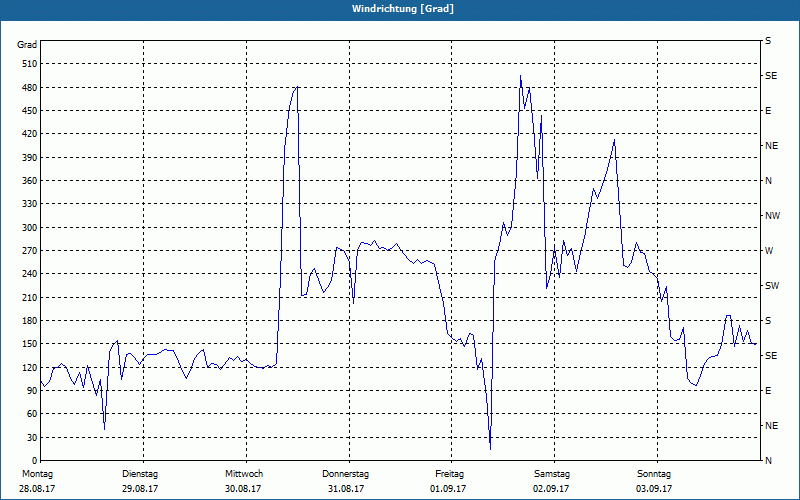Click the 510 value on the degree axis
Image resolution: width=800 pixels, height=500 pixels.
click(x=30, y=64)
